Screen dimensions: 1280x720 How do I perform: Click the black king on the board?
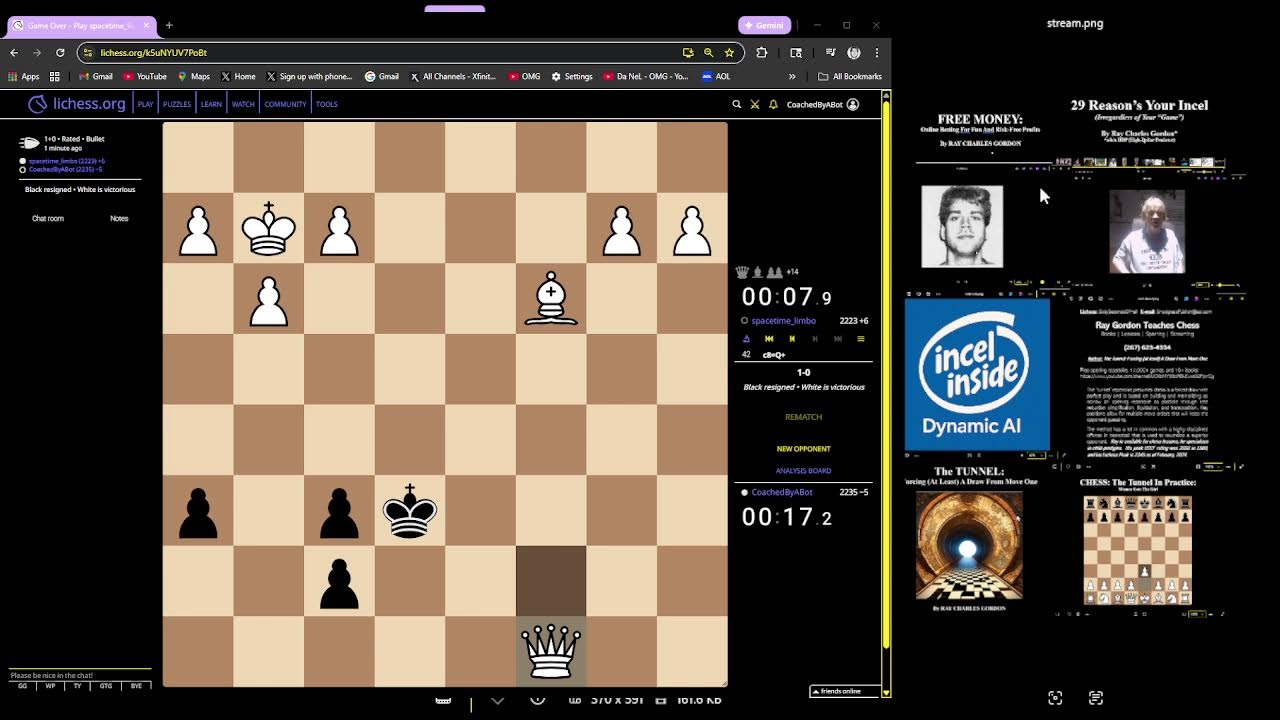(410, 511)
